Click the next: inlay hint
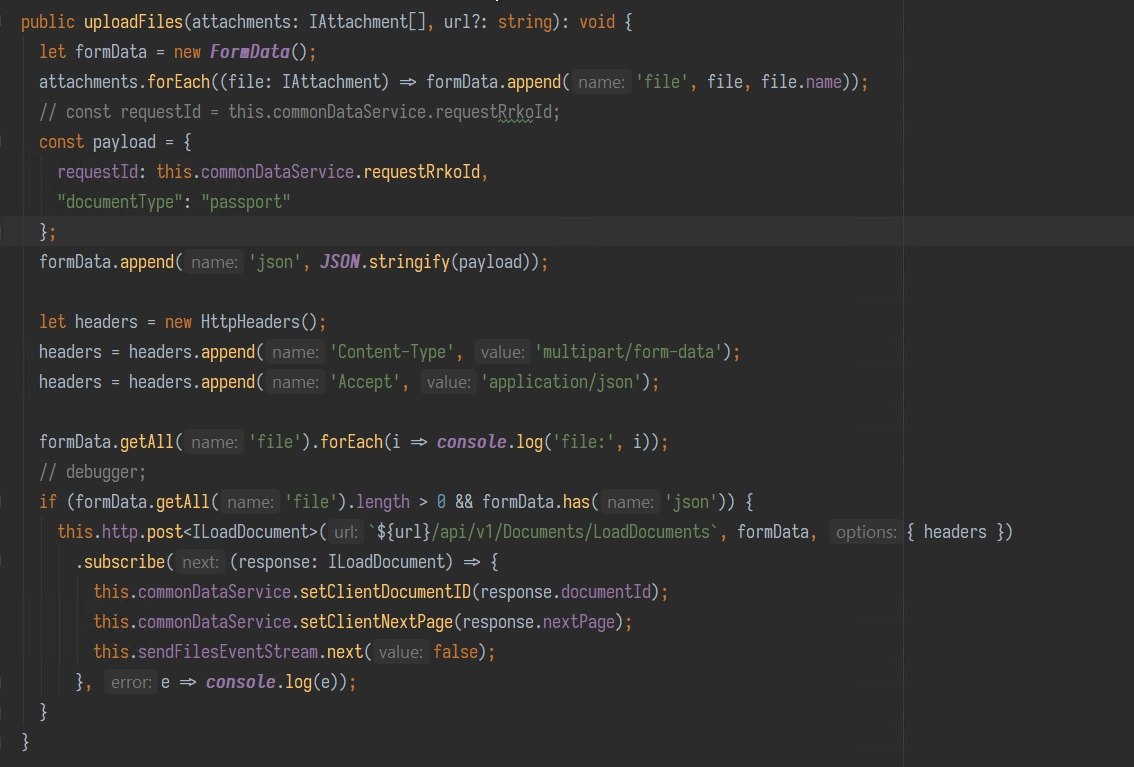 pyautogui.click(x=200, y=562)
